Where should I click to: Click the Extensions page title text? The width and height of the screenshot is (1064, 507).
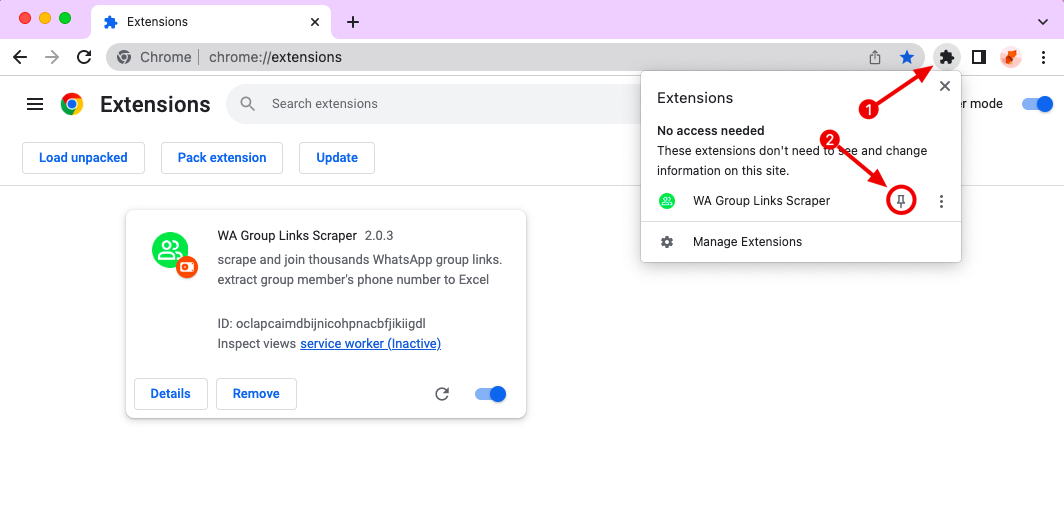(155, 104)
